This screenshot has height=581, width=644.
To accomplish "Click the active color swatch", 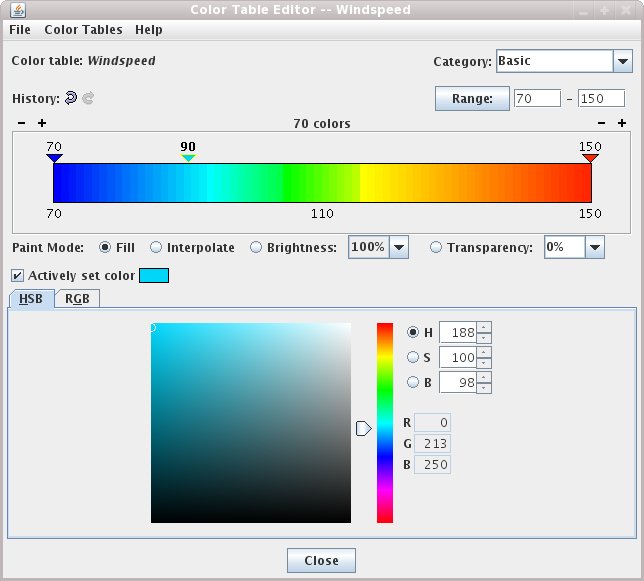I will [154, 275].
